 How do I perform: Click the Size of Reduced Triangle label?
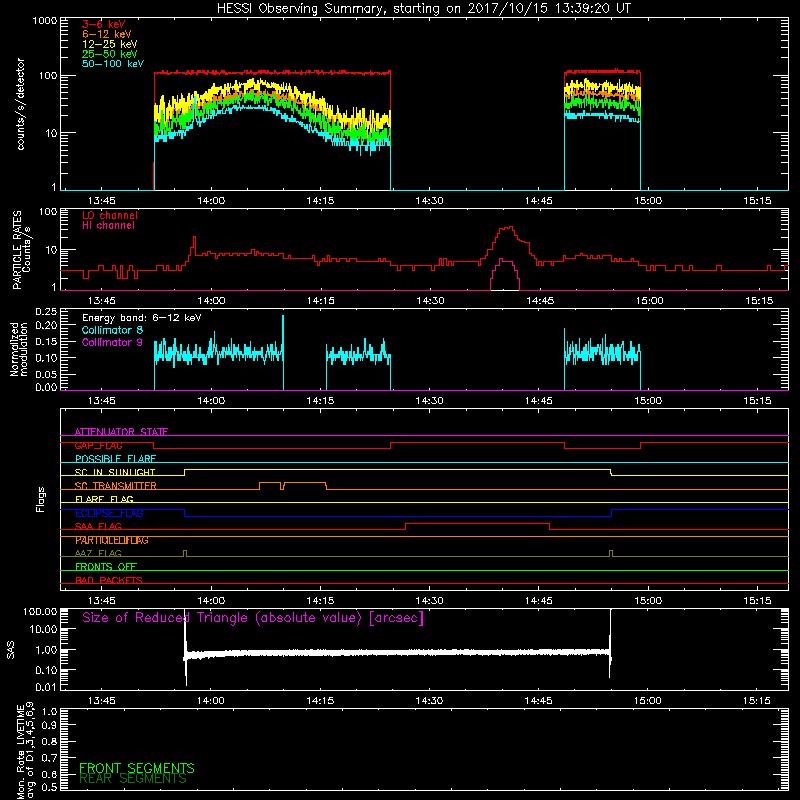coord(253,618)
